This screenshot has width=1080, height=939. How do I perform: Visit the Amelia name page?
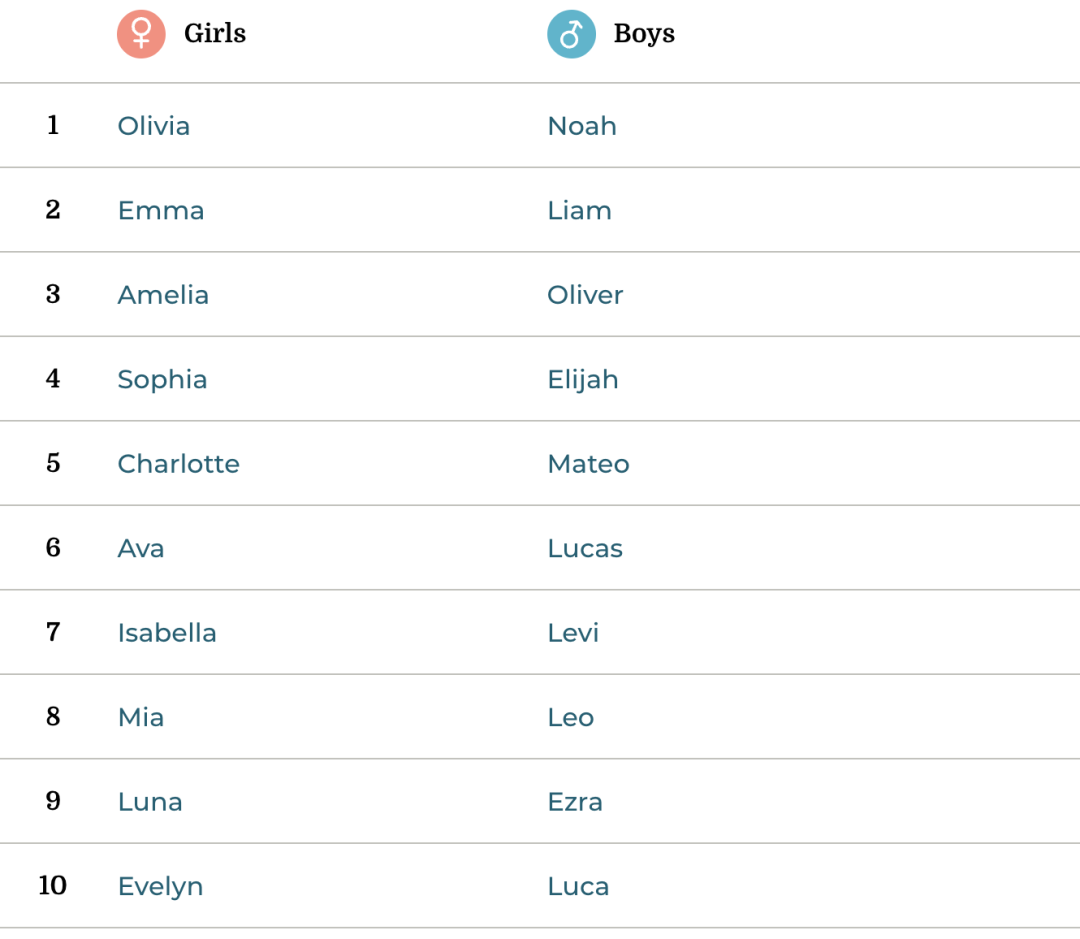point(163,295)
